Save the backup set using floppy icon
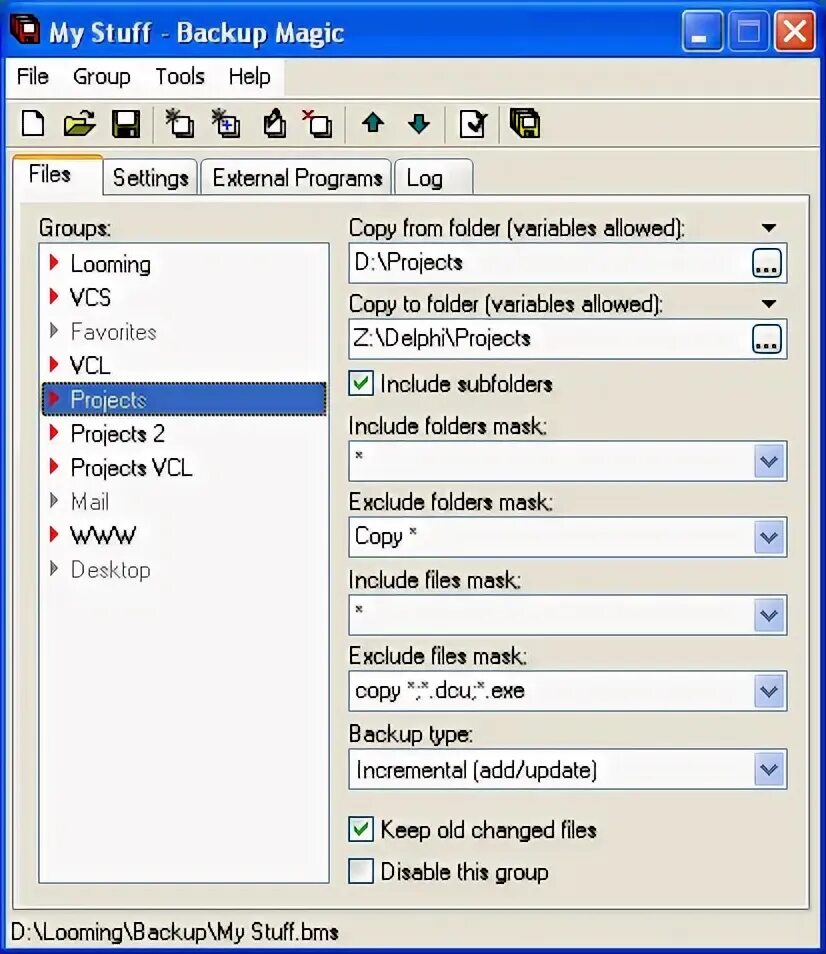Screen dimensions: 826x954 pyautogui.click(x=127, y=124)
